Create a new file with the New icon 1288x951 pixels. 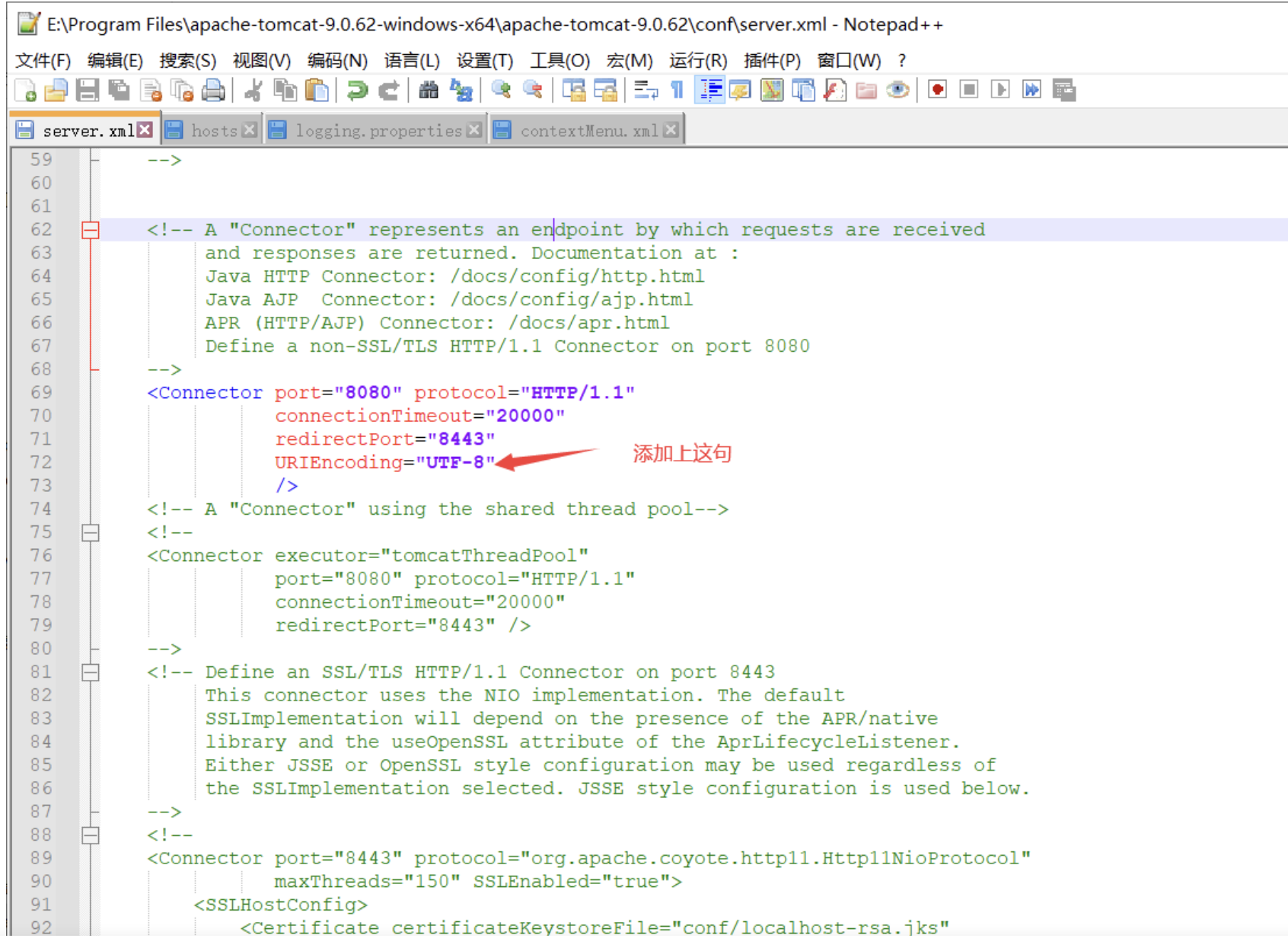pos(26,91)
